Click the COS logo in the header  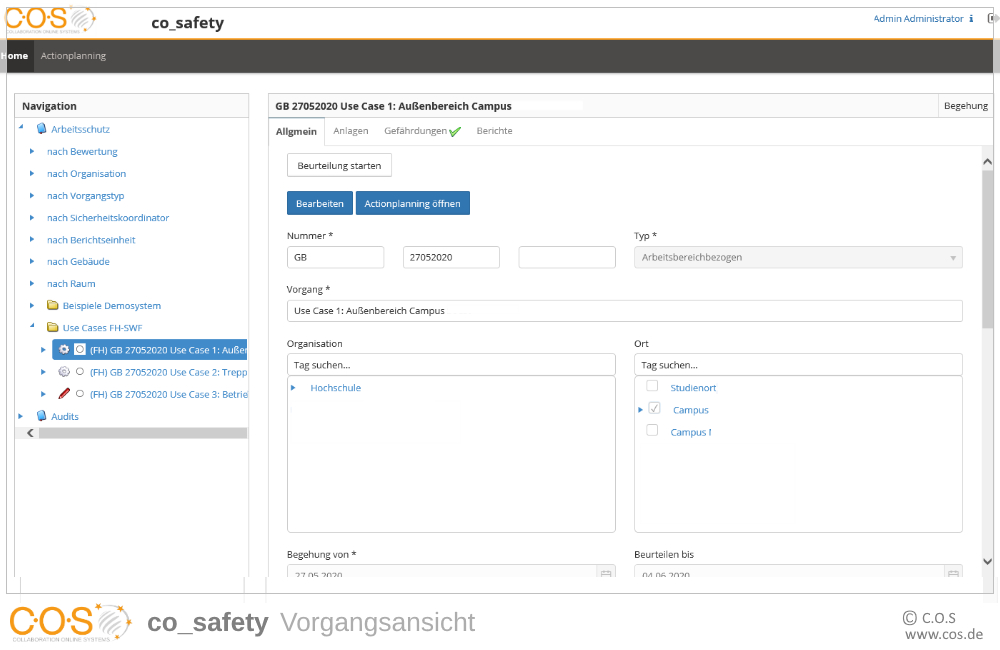tap(50, 20)
